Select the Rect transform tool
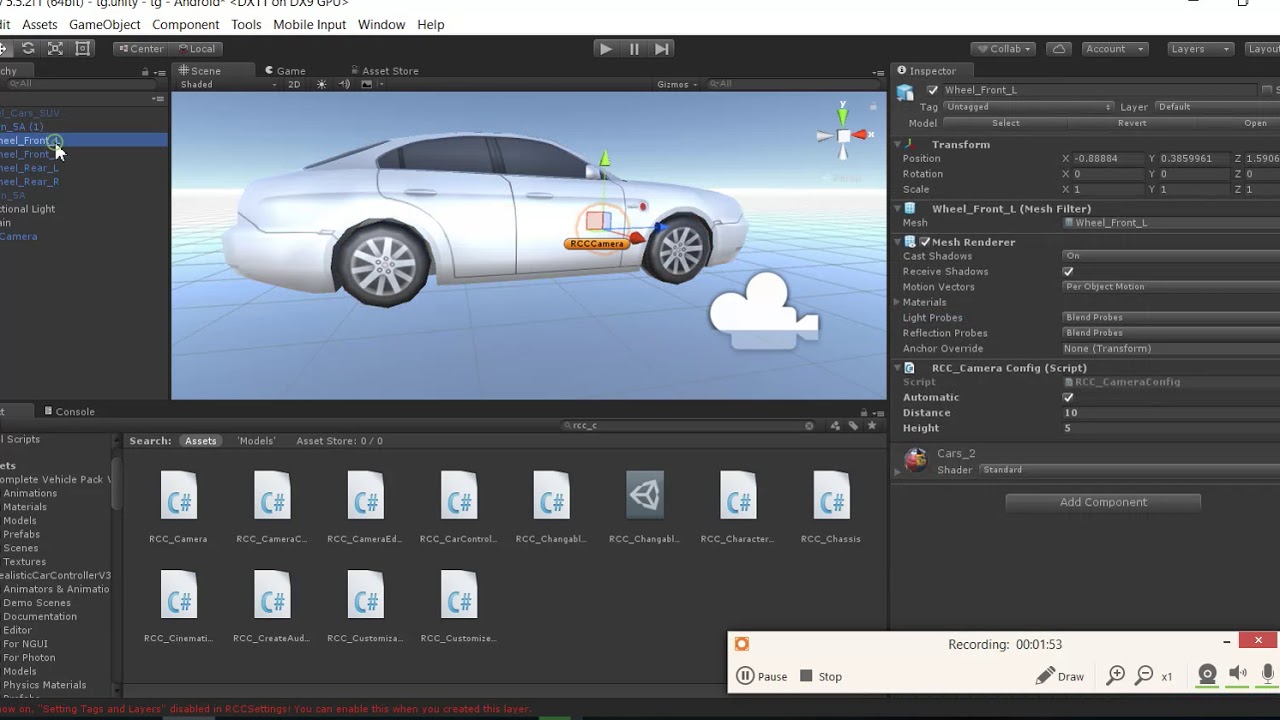 point(83,48)
